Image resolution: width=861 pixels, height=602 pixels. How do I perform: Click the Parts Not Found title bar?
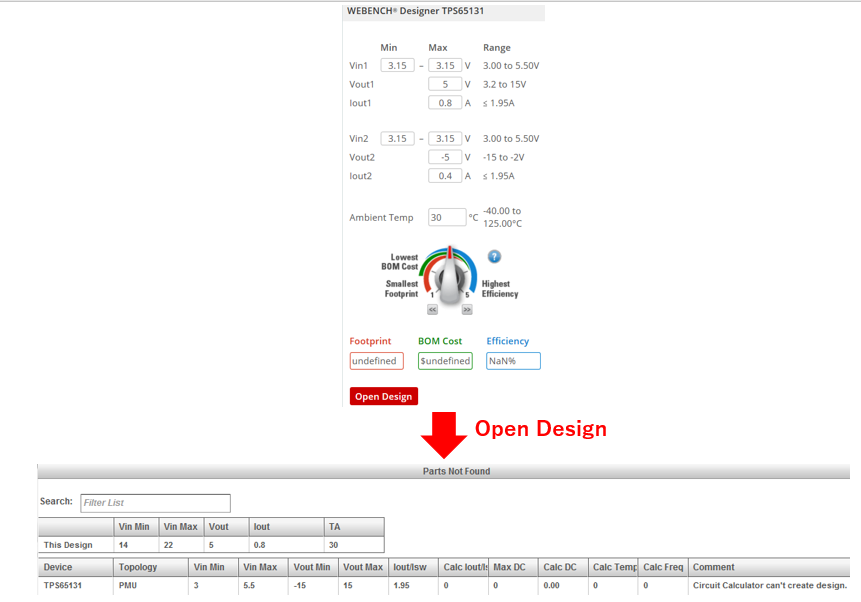point(444,471)
